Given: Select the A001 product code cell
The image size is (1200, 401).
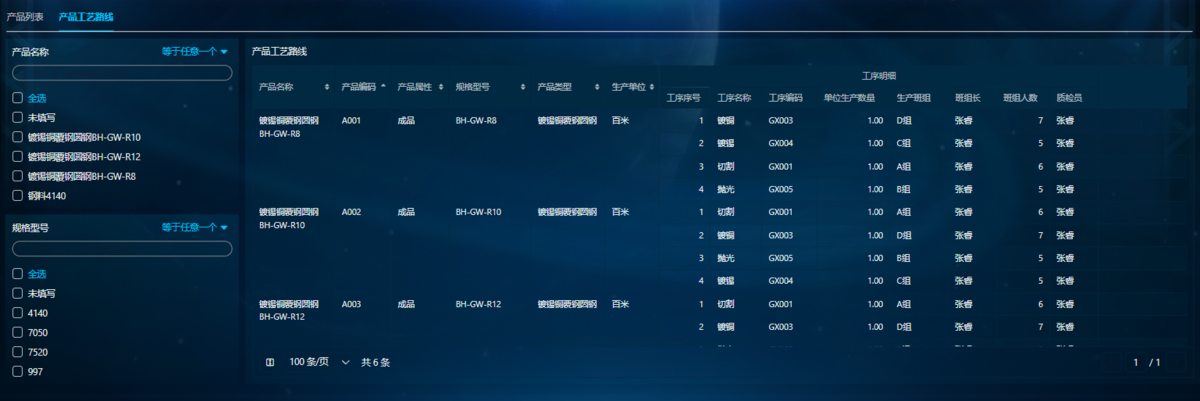Looking at the screenshot, I should pyautogui.click(x=351, y=121).
